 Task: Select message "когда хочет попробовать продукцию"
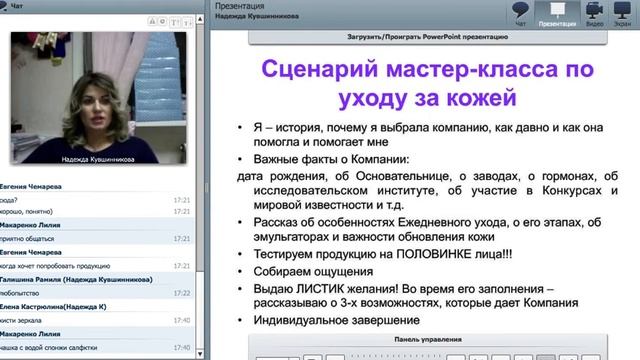tap(55, 266)
